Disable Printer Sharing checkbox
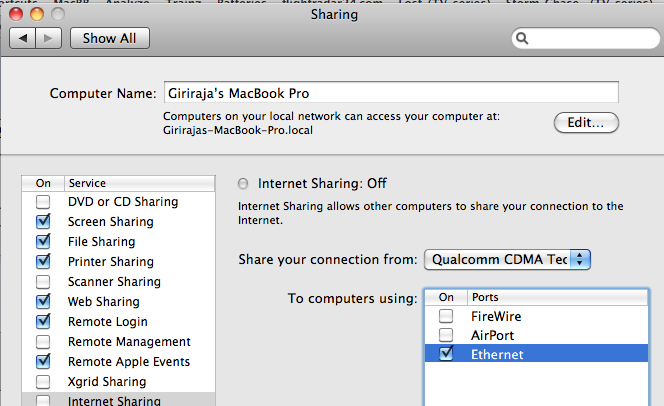 (x=43, y=261)
